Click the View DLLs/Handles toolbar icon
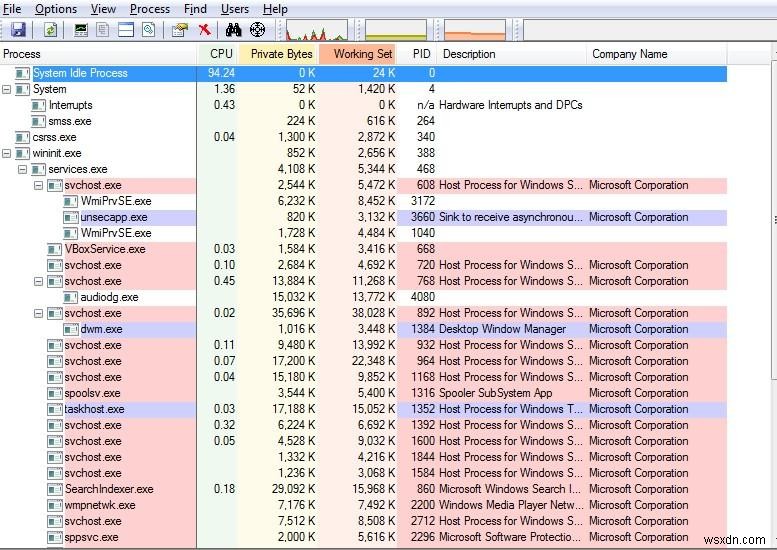 [x=149, y=30]
